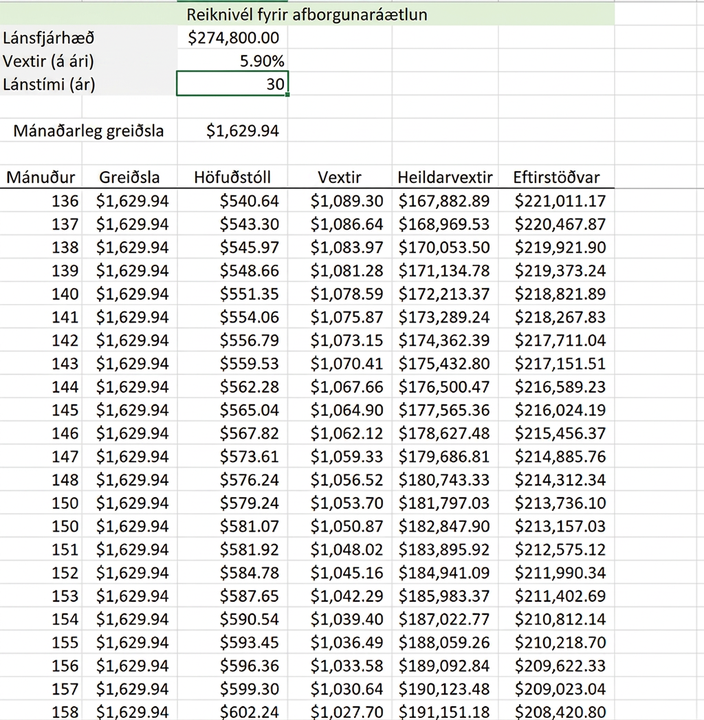
Task: Select principal cell $543.30
Action: 233,224
